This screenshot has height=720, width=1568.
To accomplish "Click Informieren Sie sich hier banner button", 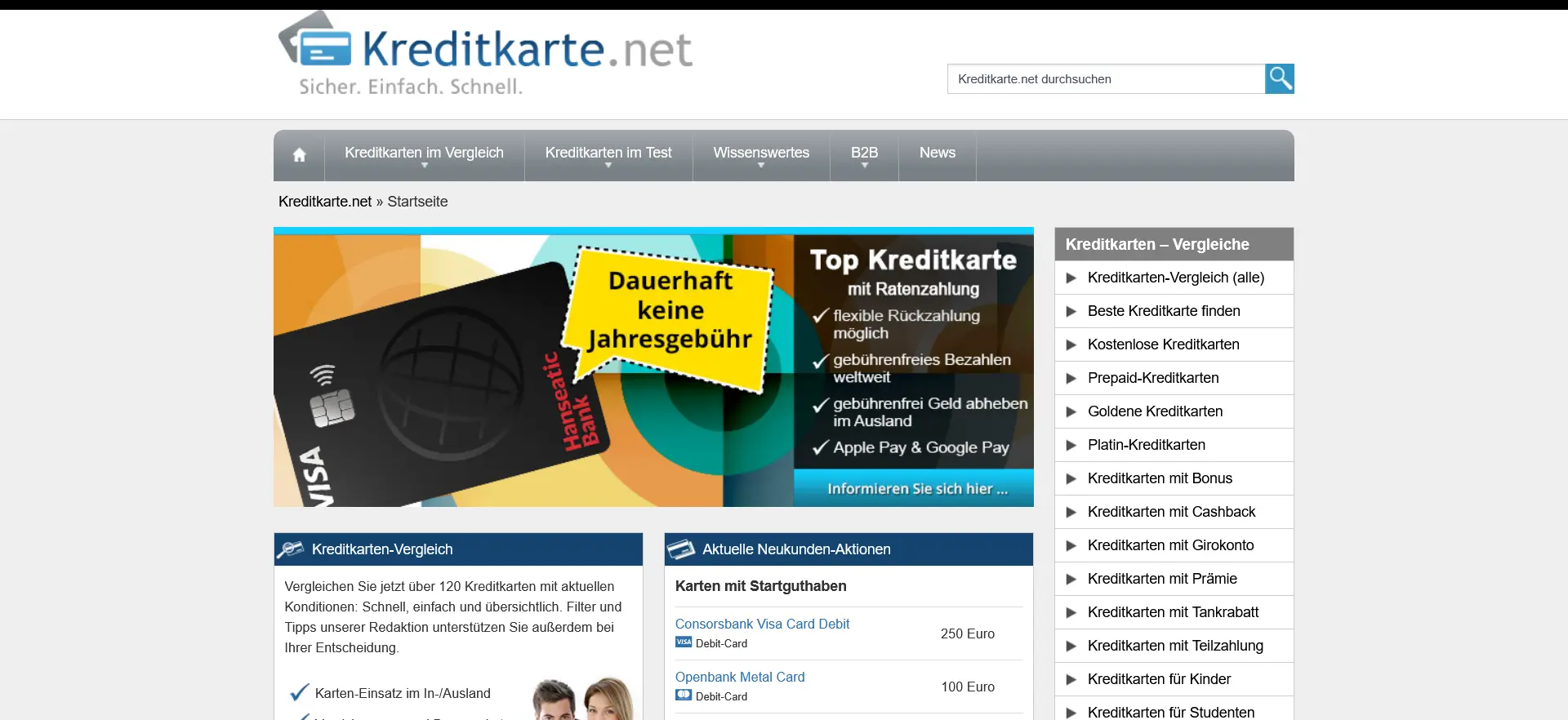I will click(914, 488).
